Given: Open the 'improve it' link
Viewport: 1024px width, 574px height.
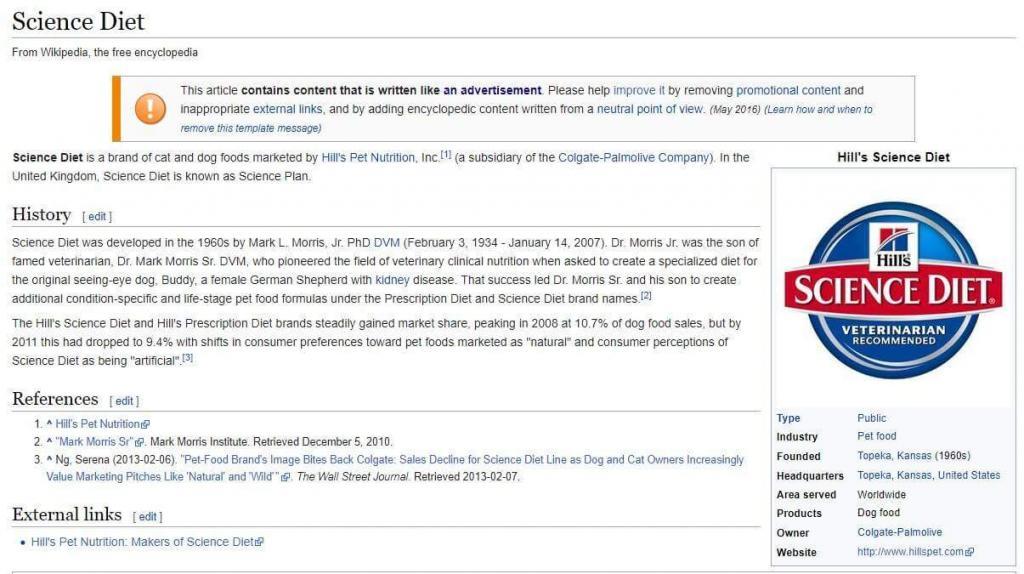Looking at the screenshot, I should coord(639,90).
